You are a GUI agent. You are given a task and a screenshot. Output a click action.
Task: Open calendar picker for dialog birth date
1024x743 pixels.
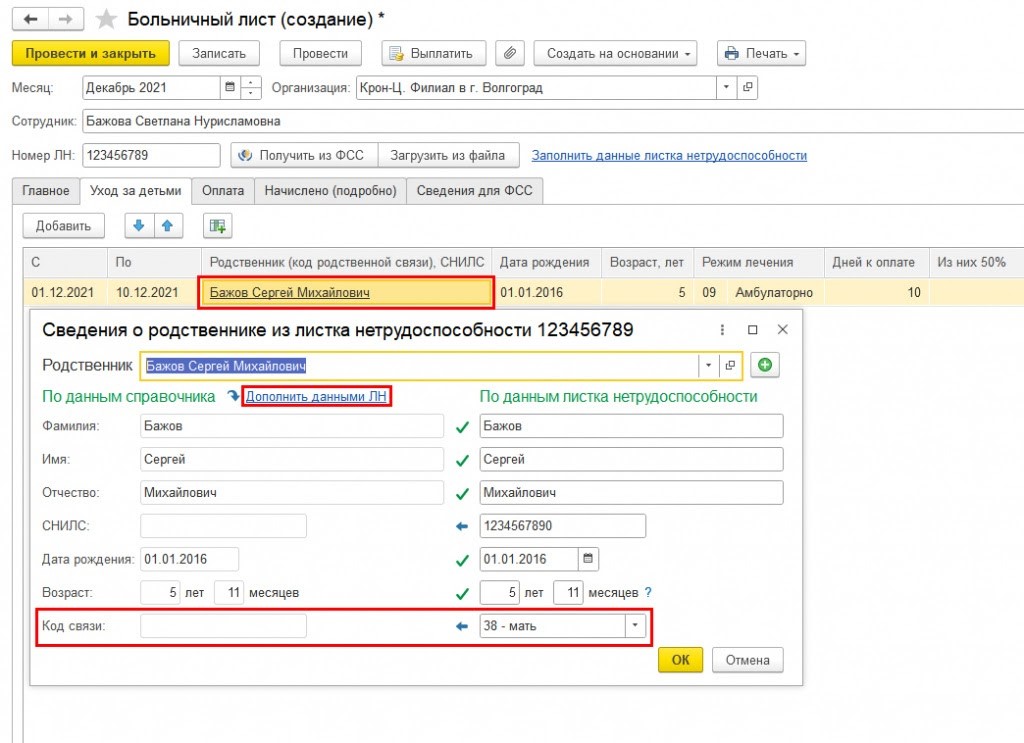coord(588,559)
